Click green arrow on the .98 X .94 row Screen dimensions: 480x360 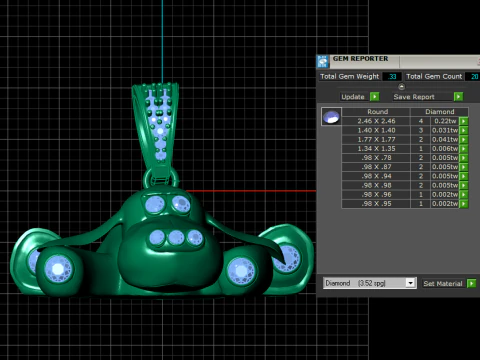pyautogui.click(x=464, y=176)
